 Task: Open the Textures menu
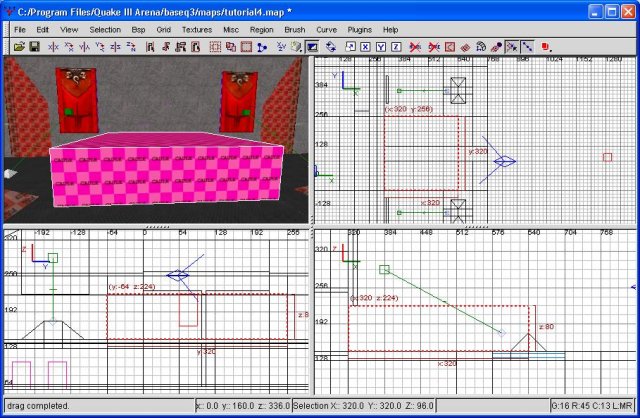pyautogui.click(x=197, y=30)
